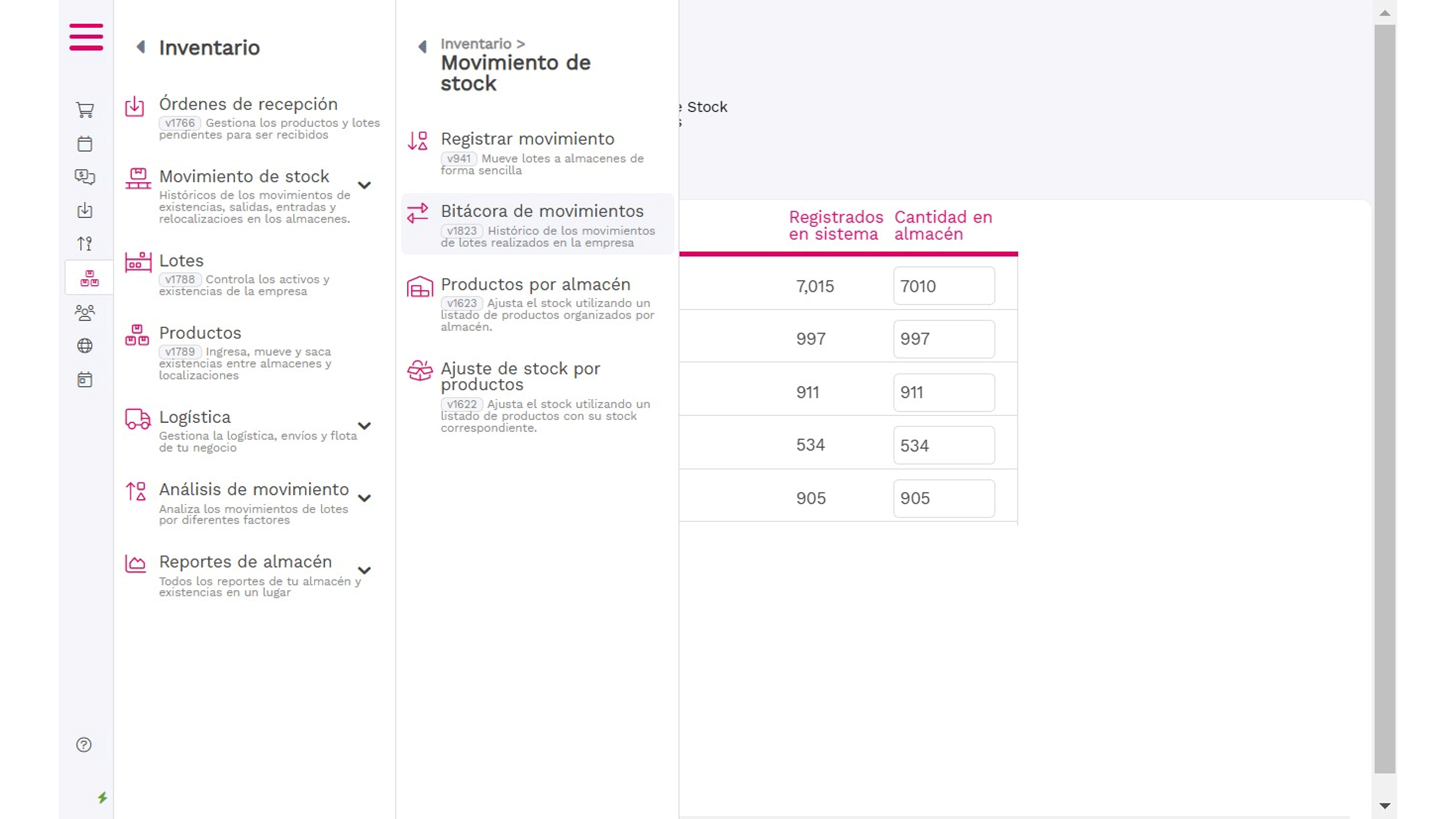Open Registrar movimiento menu item
Image resolution: width=1456 pixels, height=819 pixels.
pyautogui.click(x=527, y=139)
